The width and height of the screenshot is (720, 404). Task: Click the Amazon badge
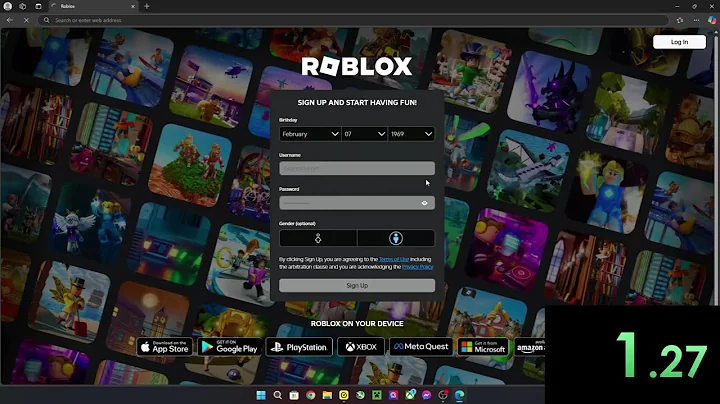pyautogui.click(x=530, y=347)
